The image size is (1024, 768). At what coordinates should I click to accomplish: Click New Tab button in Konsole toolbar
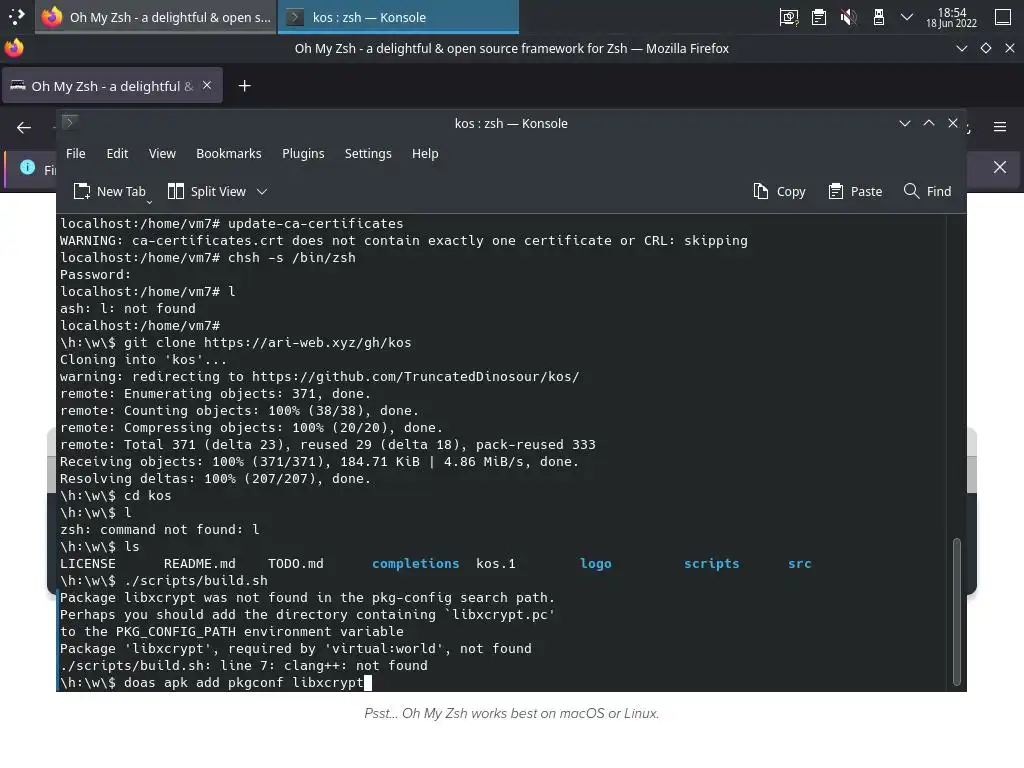[109, 191]
